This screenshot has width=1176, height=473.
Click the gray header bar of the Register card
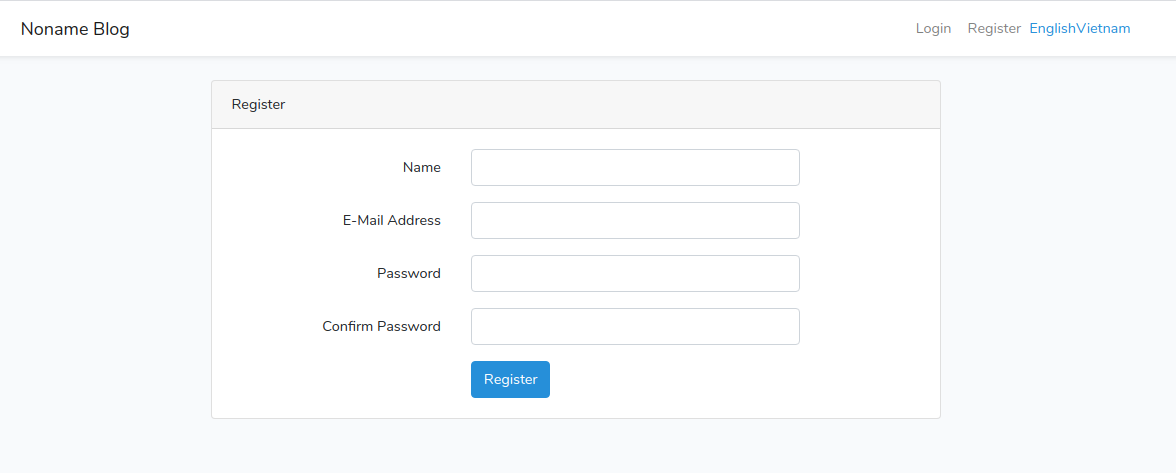[600, 105]
